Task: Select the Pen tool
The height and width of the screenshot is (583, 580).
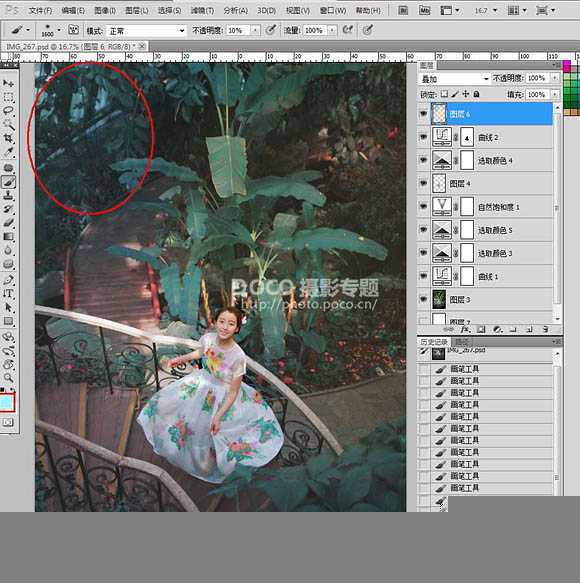Action: (x=8, y=280)
